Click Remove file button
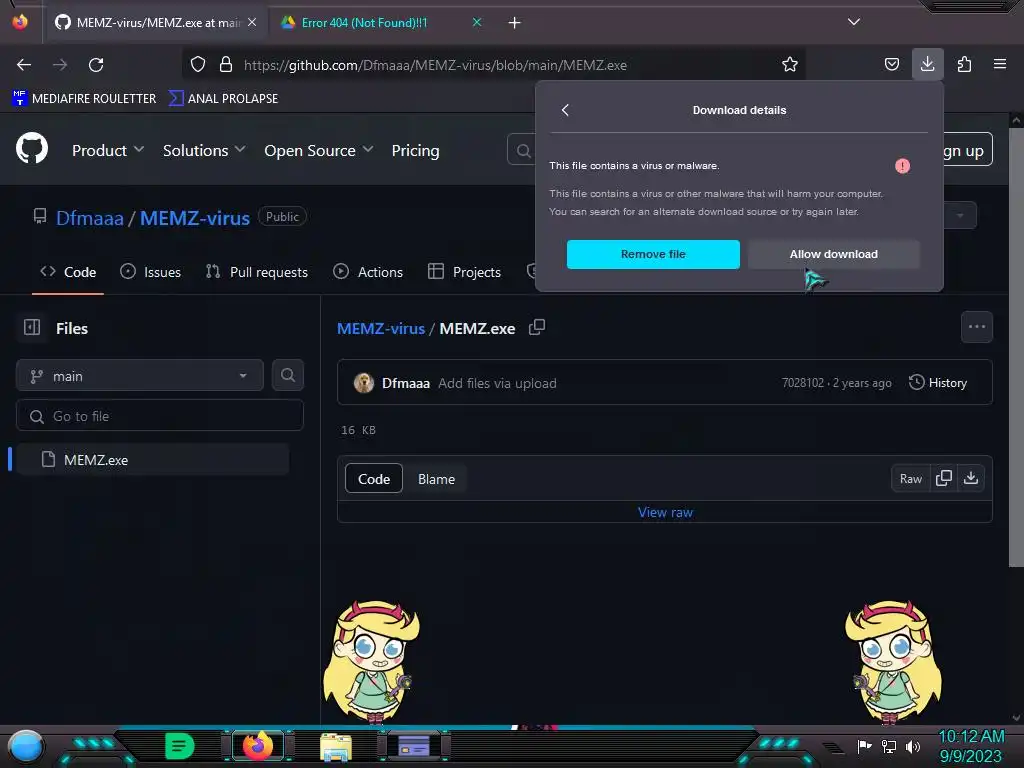1024x768 pixels. (653, 254)
